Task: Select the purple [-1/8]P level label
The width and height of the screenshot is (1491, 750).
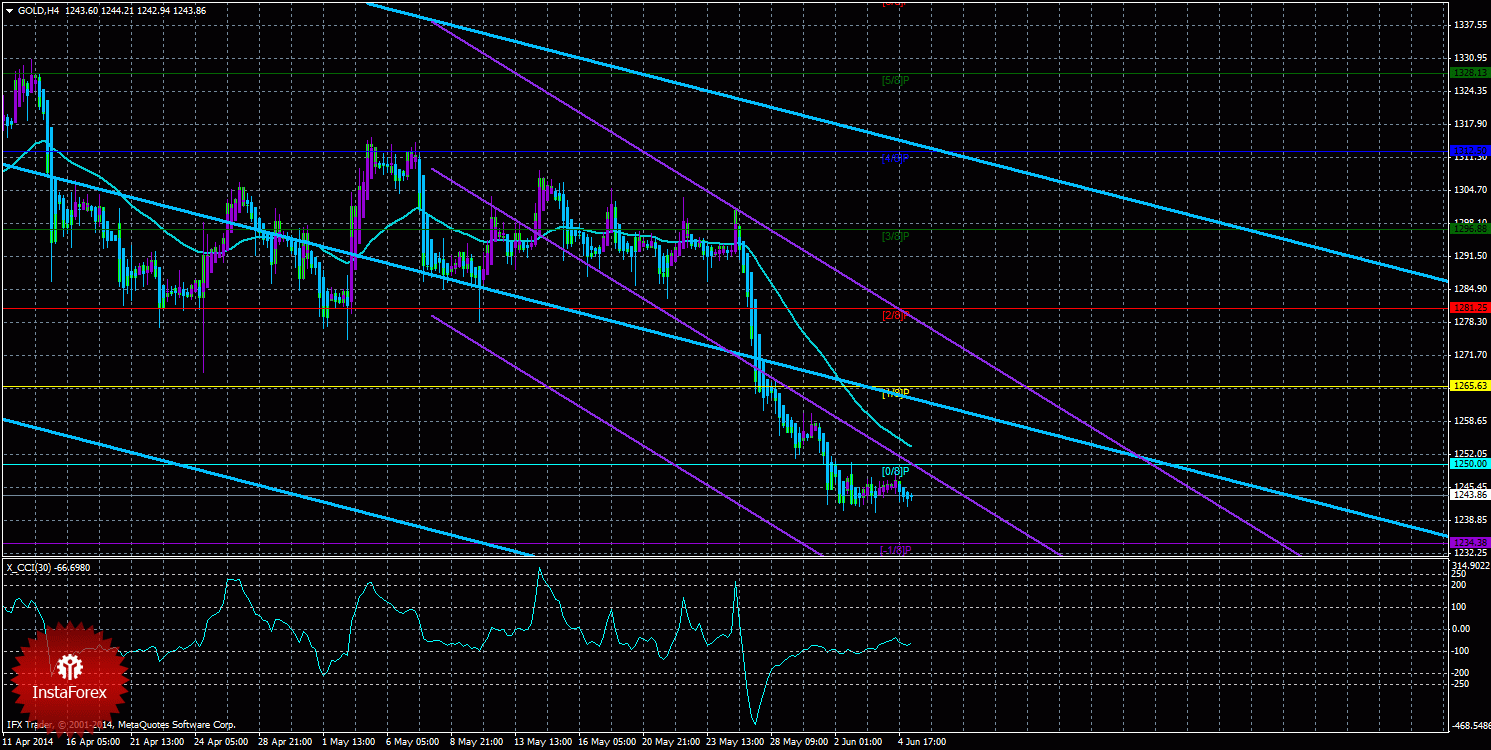Action: (896, 549)
